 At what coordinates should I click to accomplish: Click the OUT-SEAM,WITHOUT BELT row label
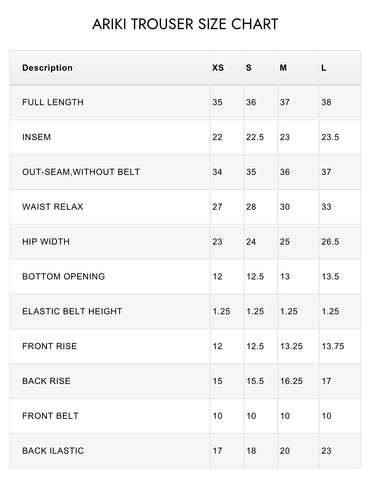coord(81,172)
